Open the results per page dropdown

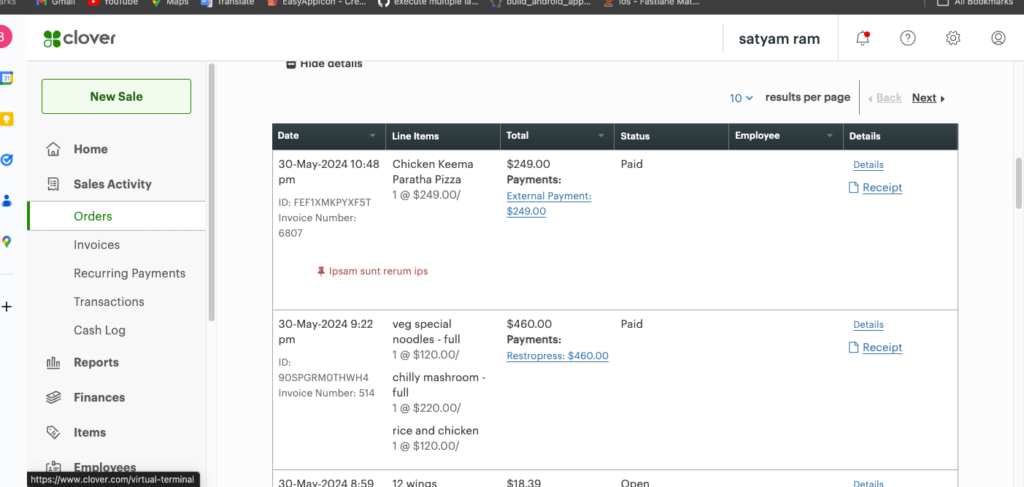(742, 98)
